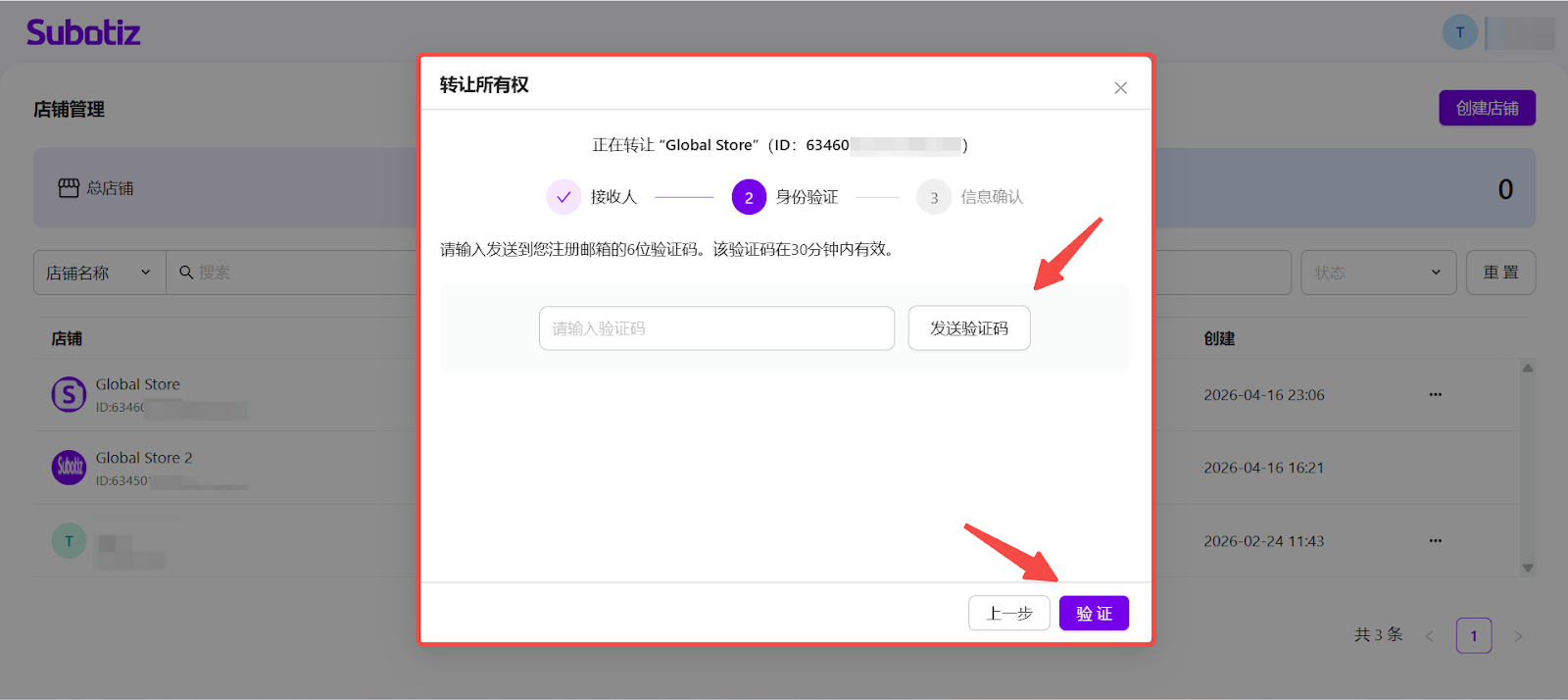Click the completed 接收人 step checkmark
This screenshot has width=1568, height=700.
(x=563, y=197)
